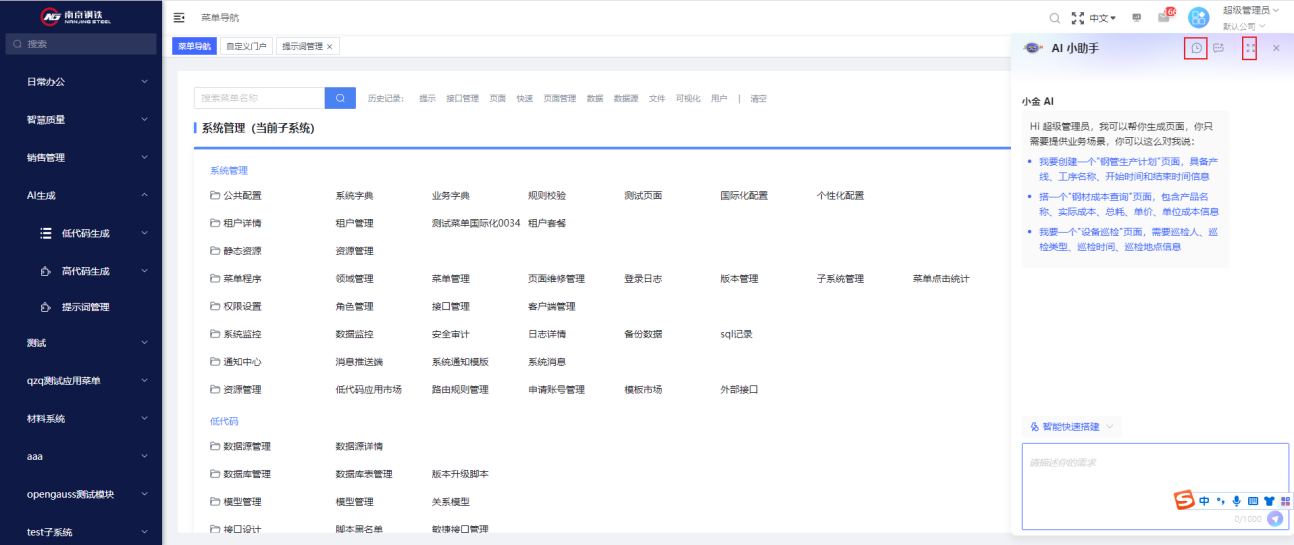The height and width of the screenshot is (545, 1294).
Task: Open the 智能快速搭建 mode dropdown
Action: coord(1071,426)
